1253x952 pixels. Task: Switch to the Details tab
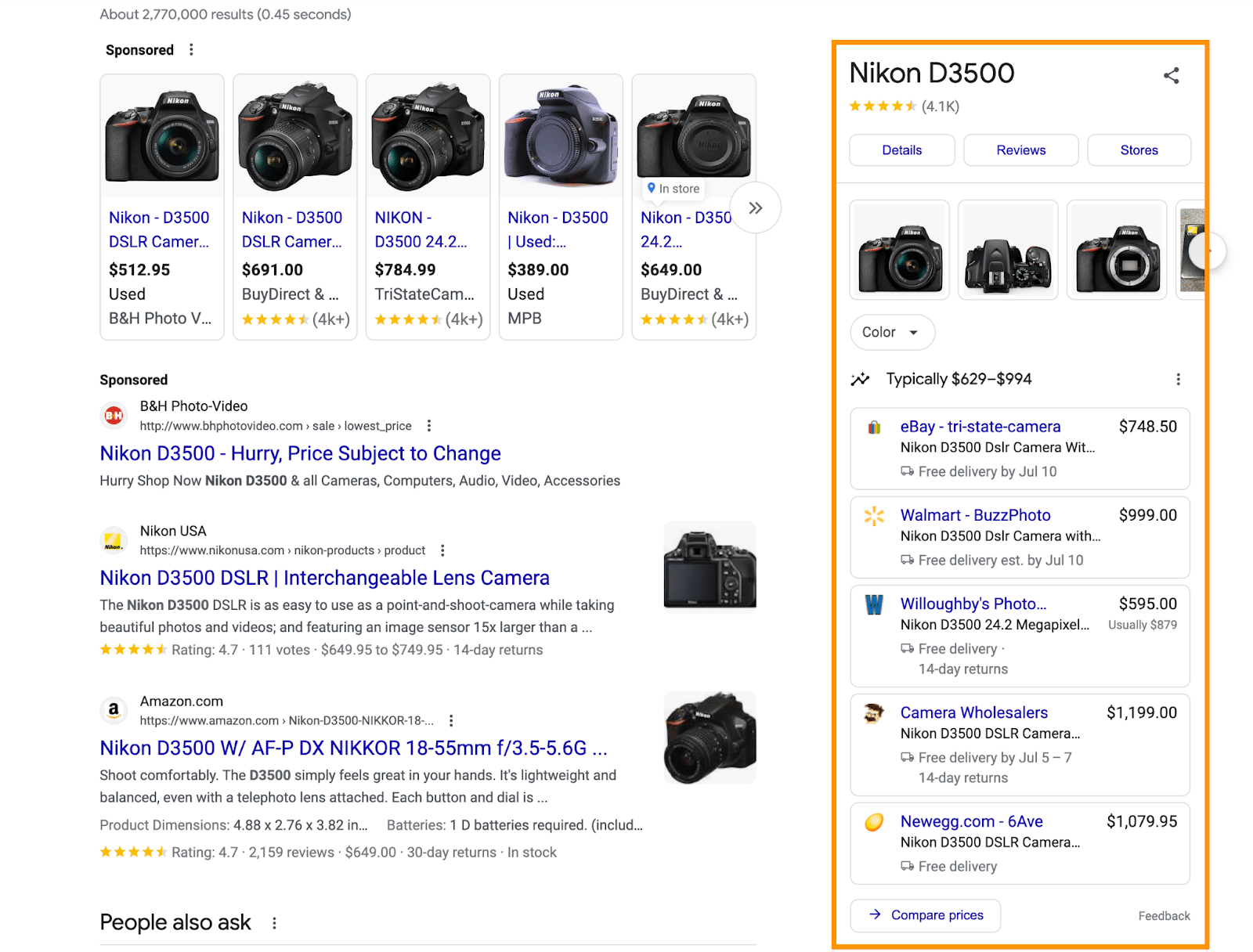click(902, 150)
